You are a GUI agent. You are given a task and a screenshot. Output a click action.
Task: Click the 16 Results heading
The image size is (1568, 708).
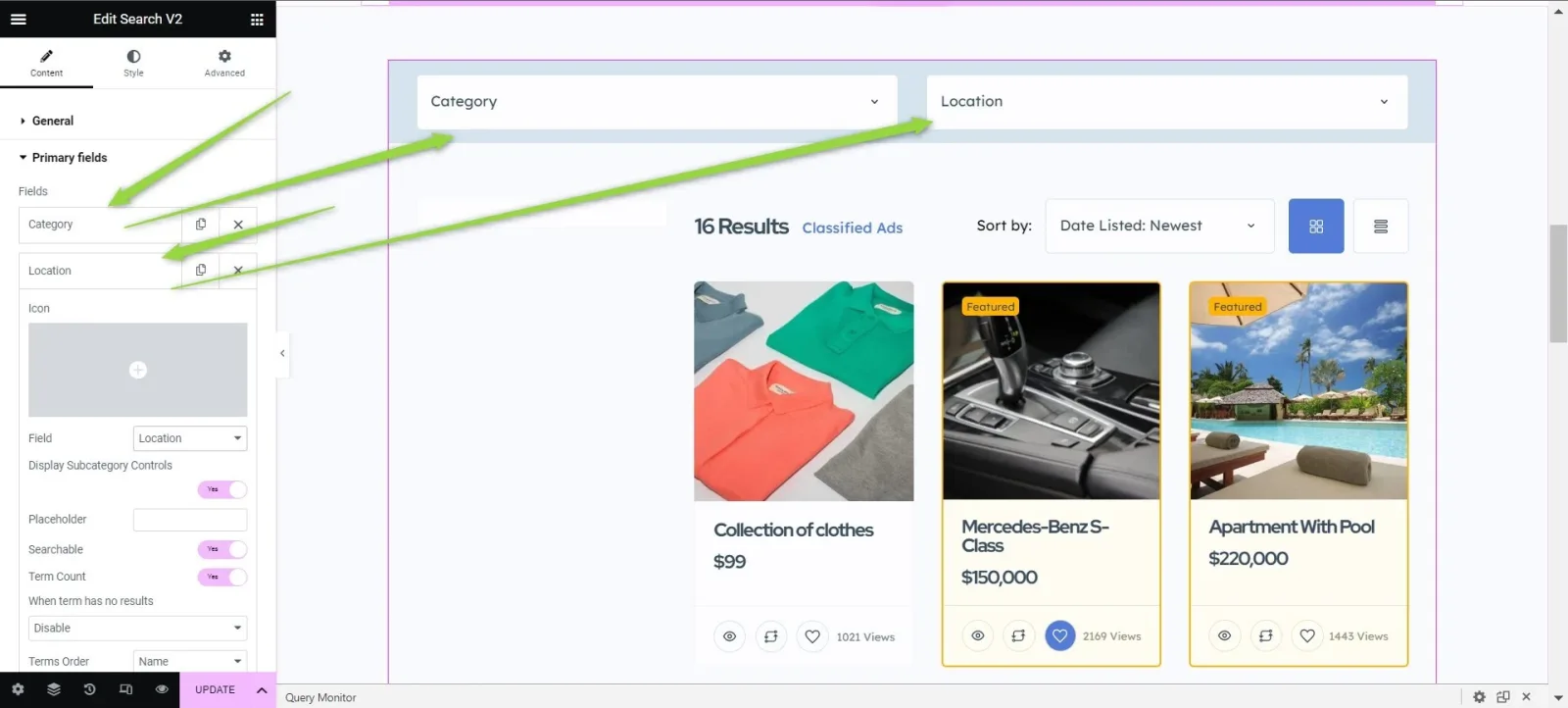click(x=741, y=227)
